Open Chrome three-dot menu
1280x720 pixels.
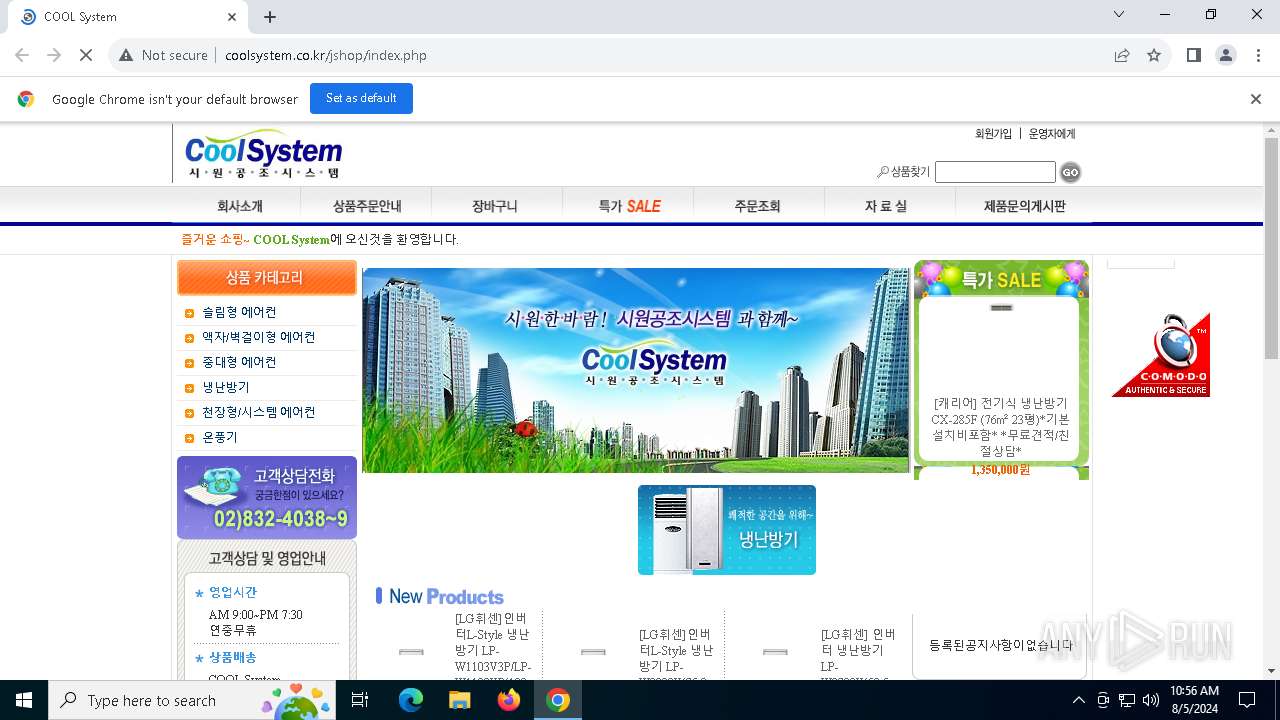click(x=1258, y=55)
